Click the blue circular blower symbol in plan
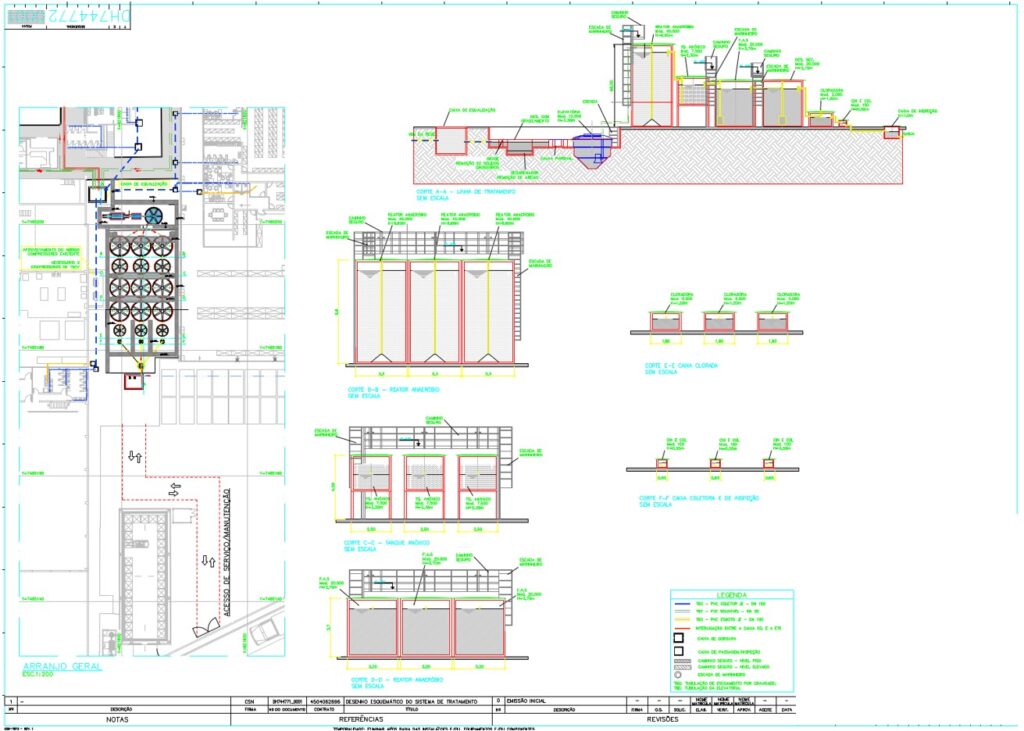 click(x=153, y=215)
